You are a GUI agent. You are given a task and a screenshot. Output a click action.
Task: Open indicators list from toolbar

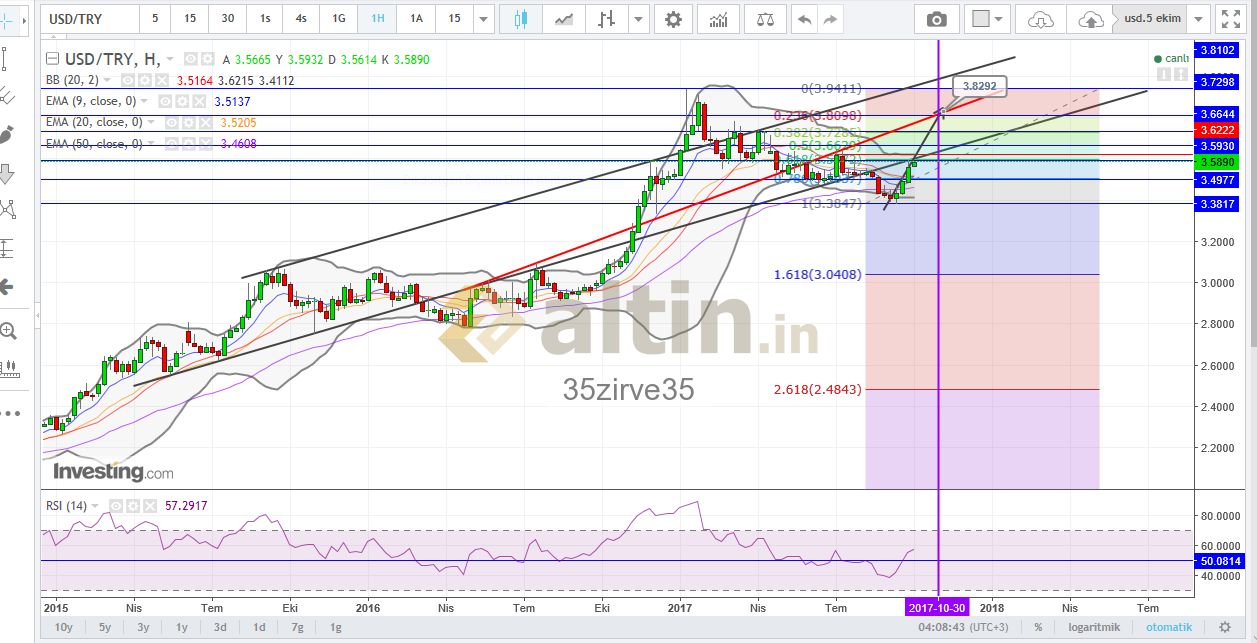[x=718, y=19]
